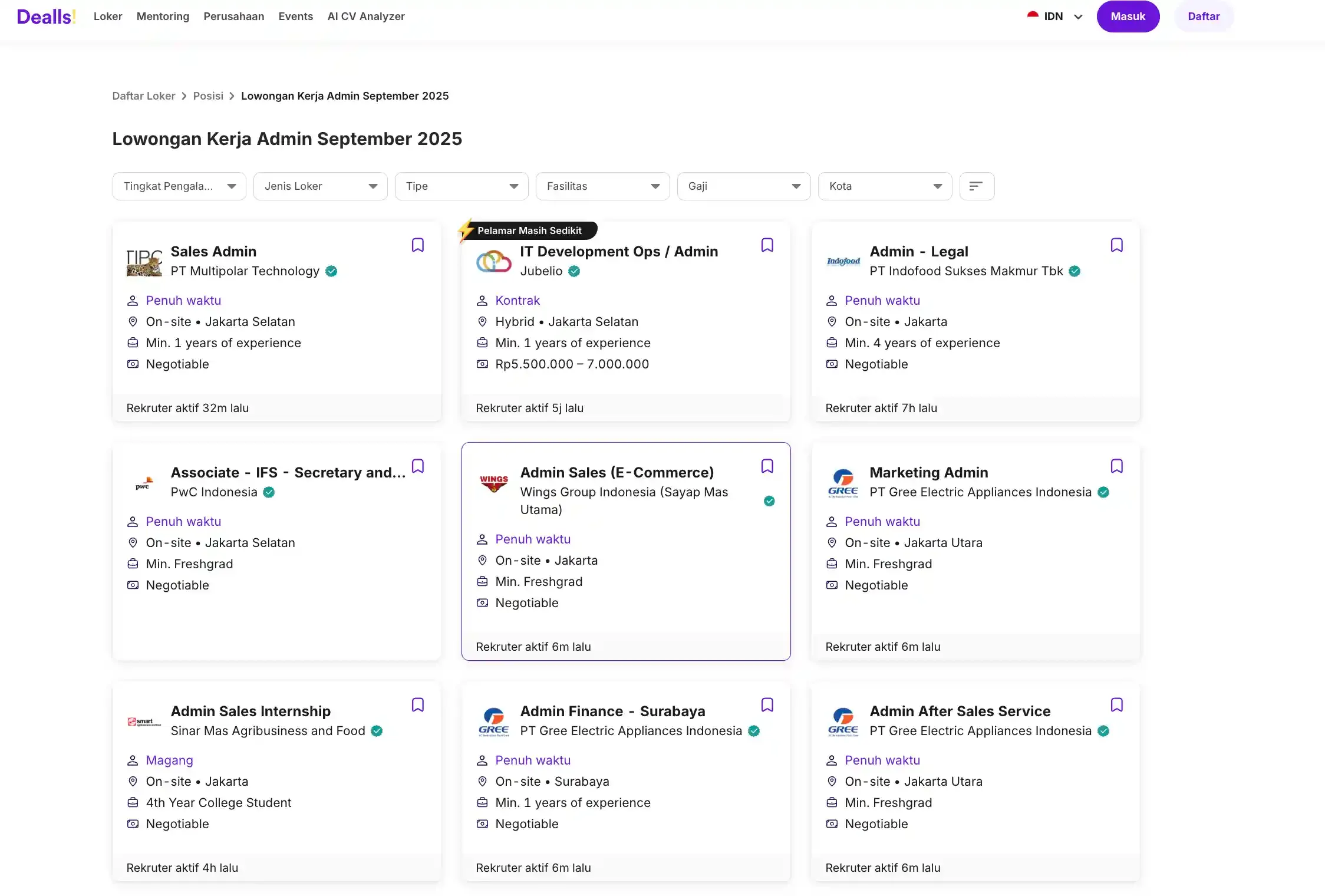The image size is (1325, 896).
Task: Bookmark the Admin - Legal job
Action: pyautogui.click(x=1117, y=245)
